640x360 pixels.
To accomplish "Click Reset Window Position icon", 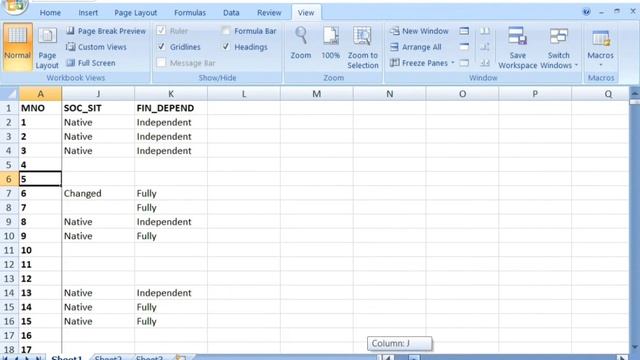I will 485,63.
